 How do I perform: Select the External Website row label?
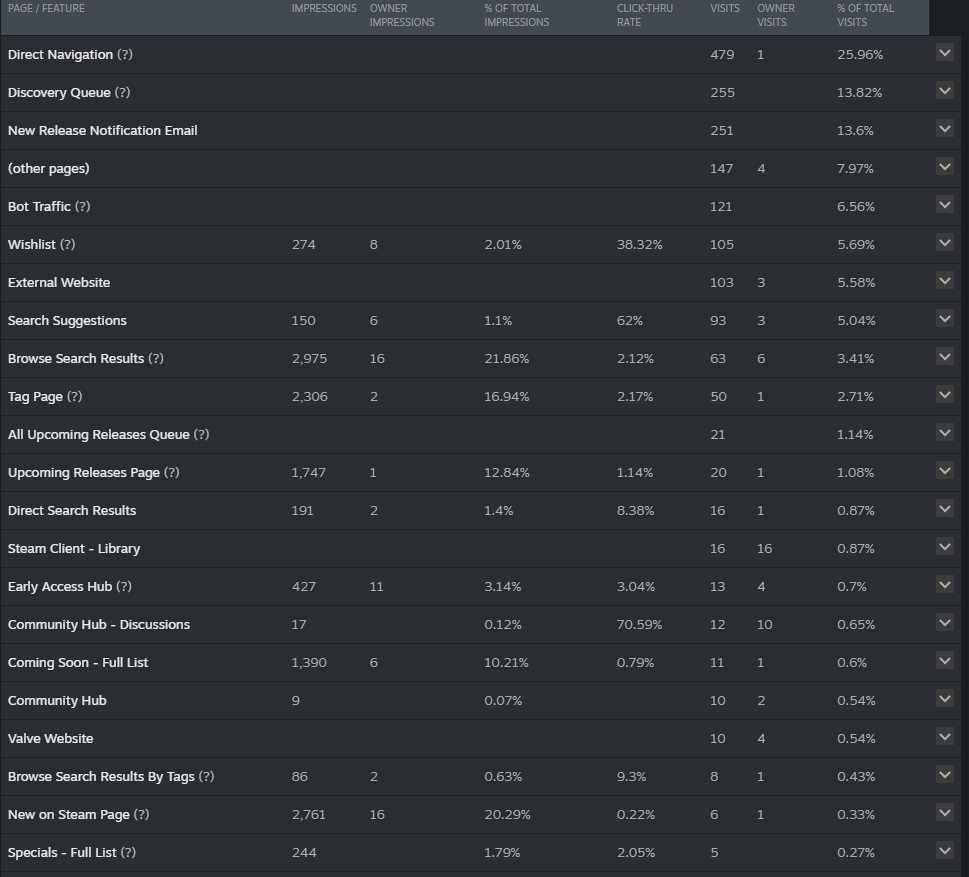[59, 282]
